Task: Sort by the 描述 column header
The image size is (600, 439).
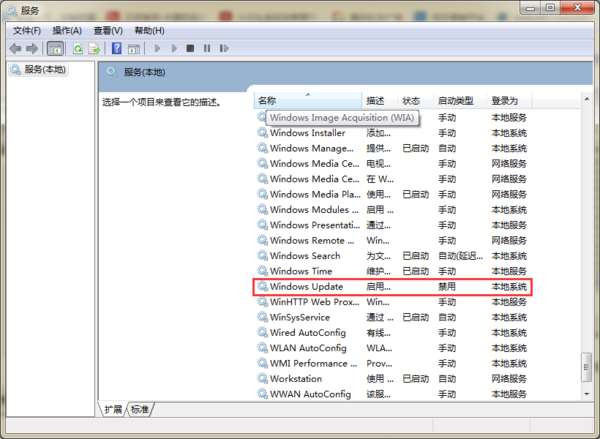Action: 379,101
